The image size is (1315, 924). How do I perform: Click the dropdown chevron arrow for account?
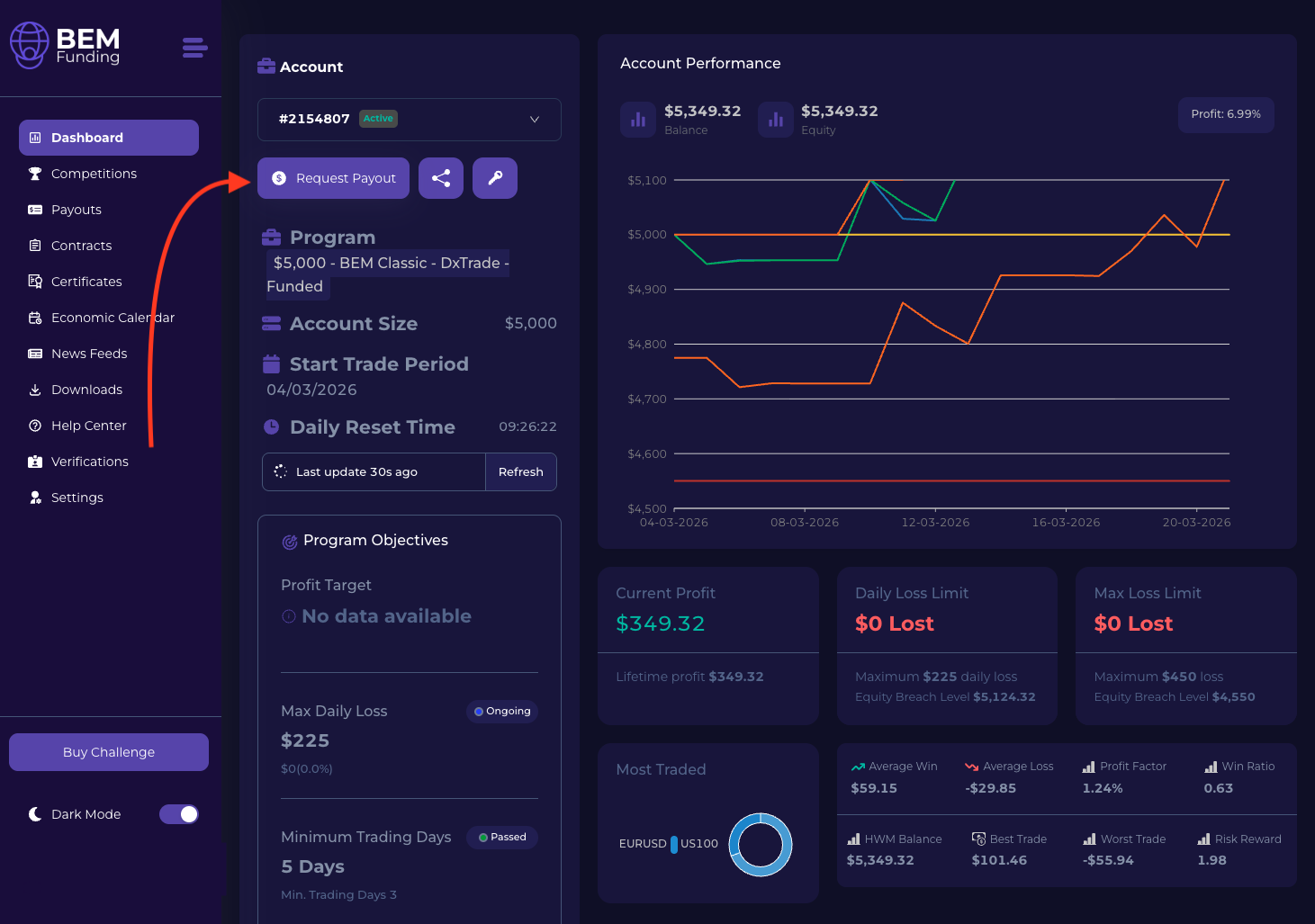[535, 120]
